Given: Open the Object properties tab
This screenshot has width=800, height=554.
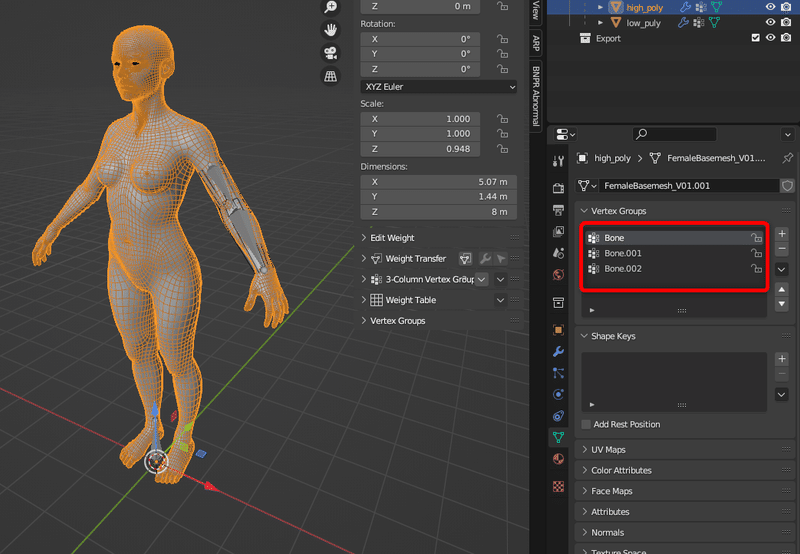Looking at the screenshot, I should coord(558,330).
